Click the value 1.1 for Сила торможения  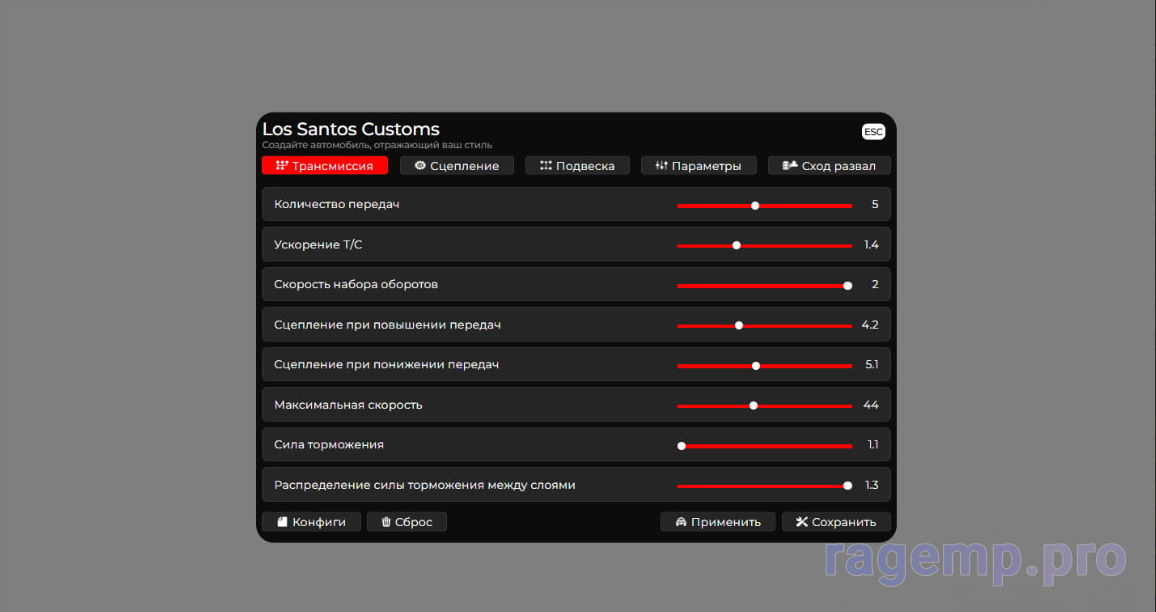click(873, 445)
